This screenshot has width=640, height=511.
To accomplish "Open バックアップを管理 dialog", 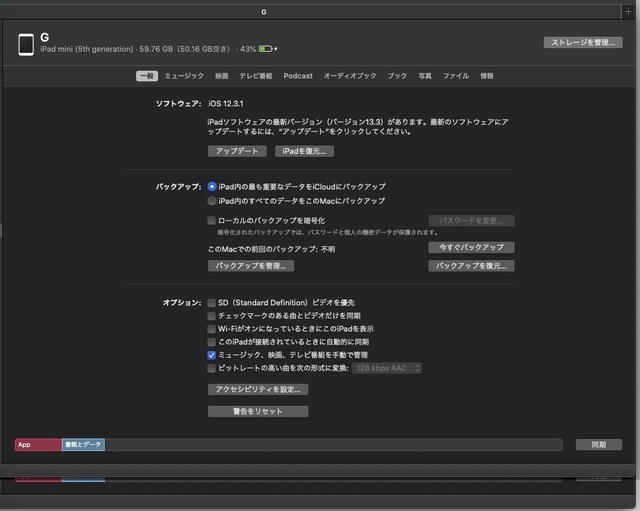I will (251, 266).
